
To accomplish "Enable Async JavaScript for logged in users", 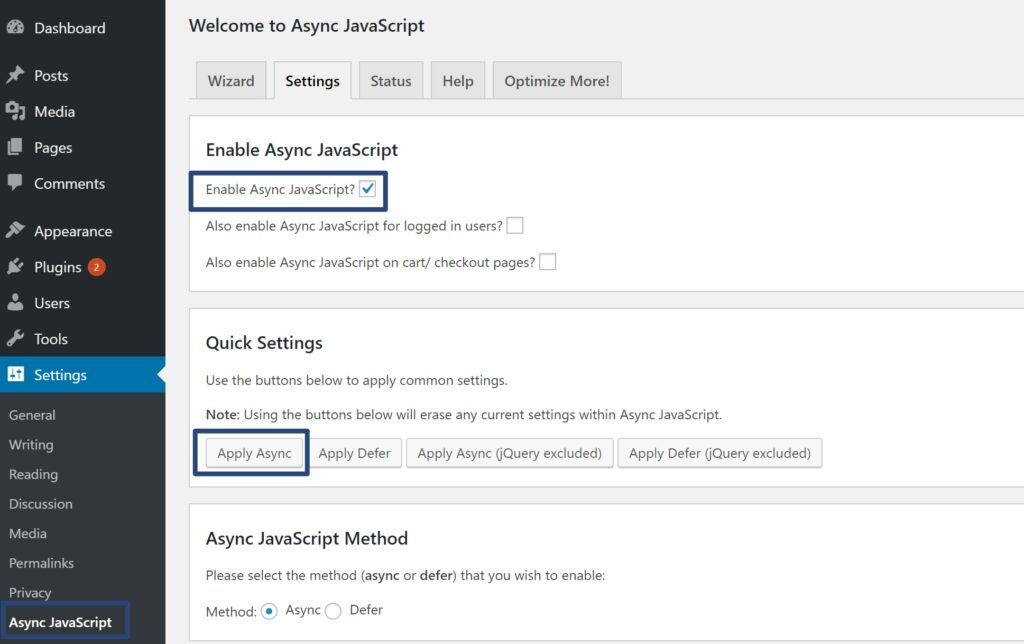I will point(515,226).
